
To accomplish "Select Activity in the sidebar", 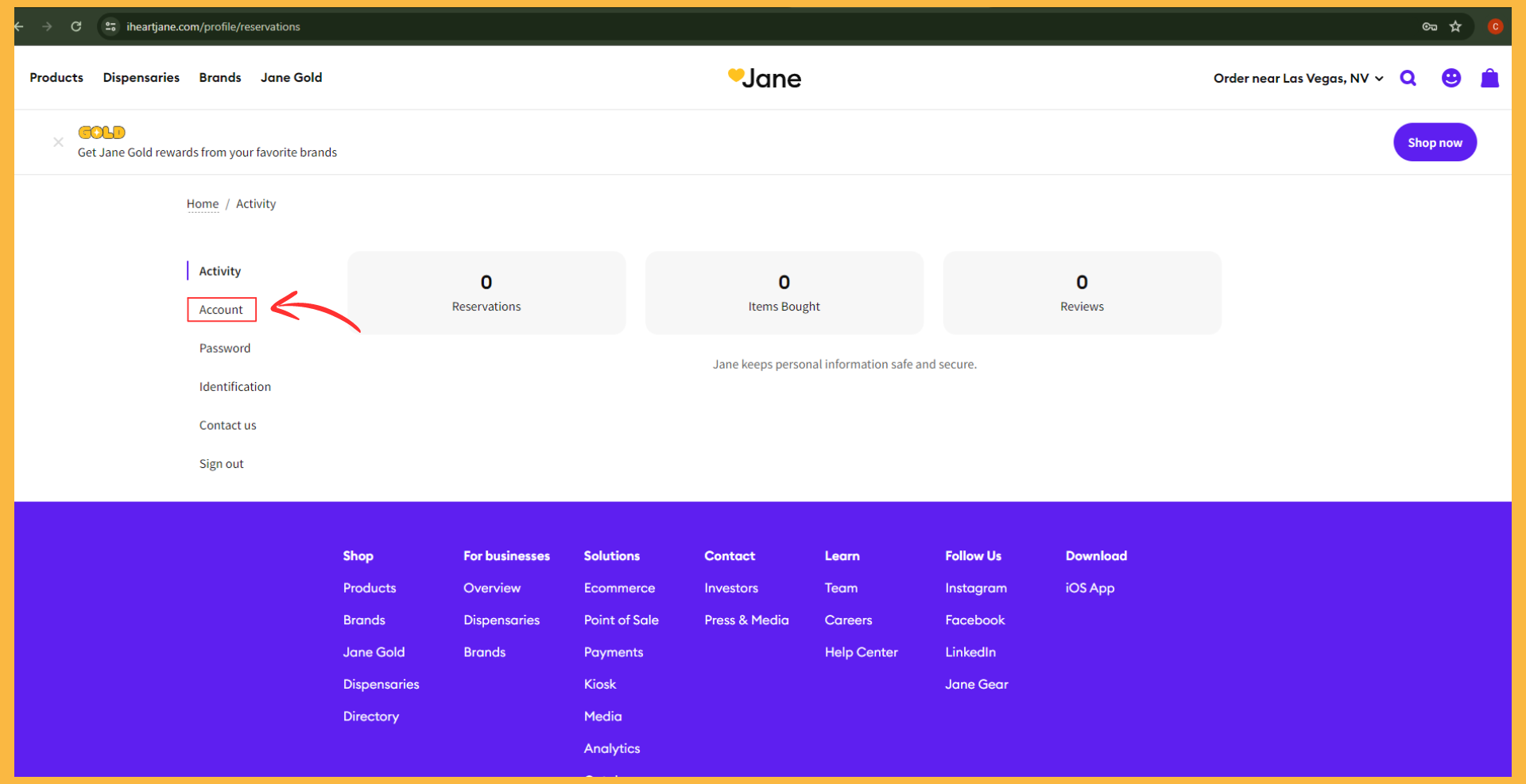I will [x=220, y=271].
